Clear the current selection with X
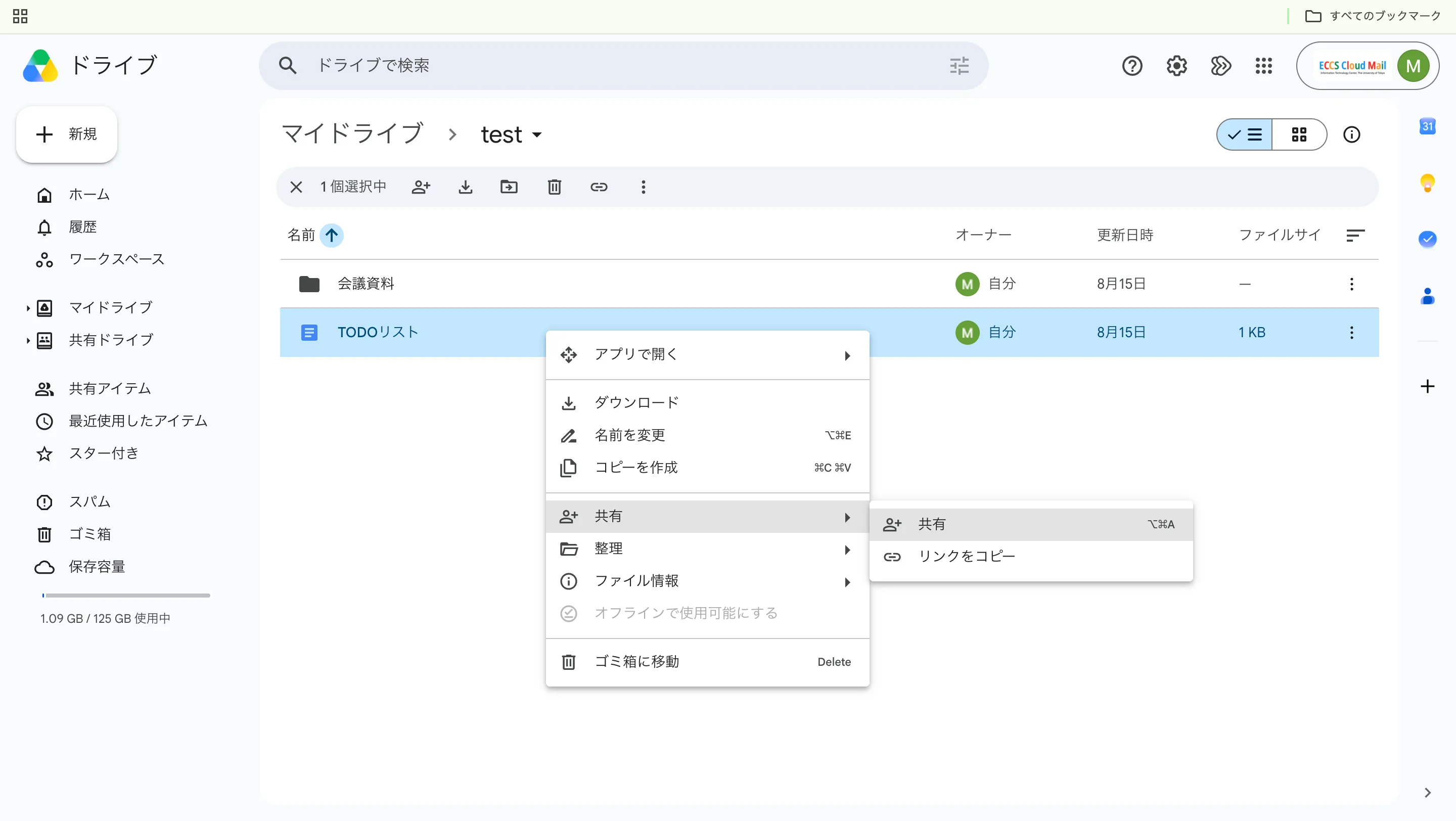This screenshot has width=1456, height=821. [296, 187]
